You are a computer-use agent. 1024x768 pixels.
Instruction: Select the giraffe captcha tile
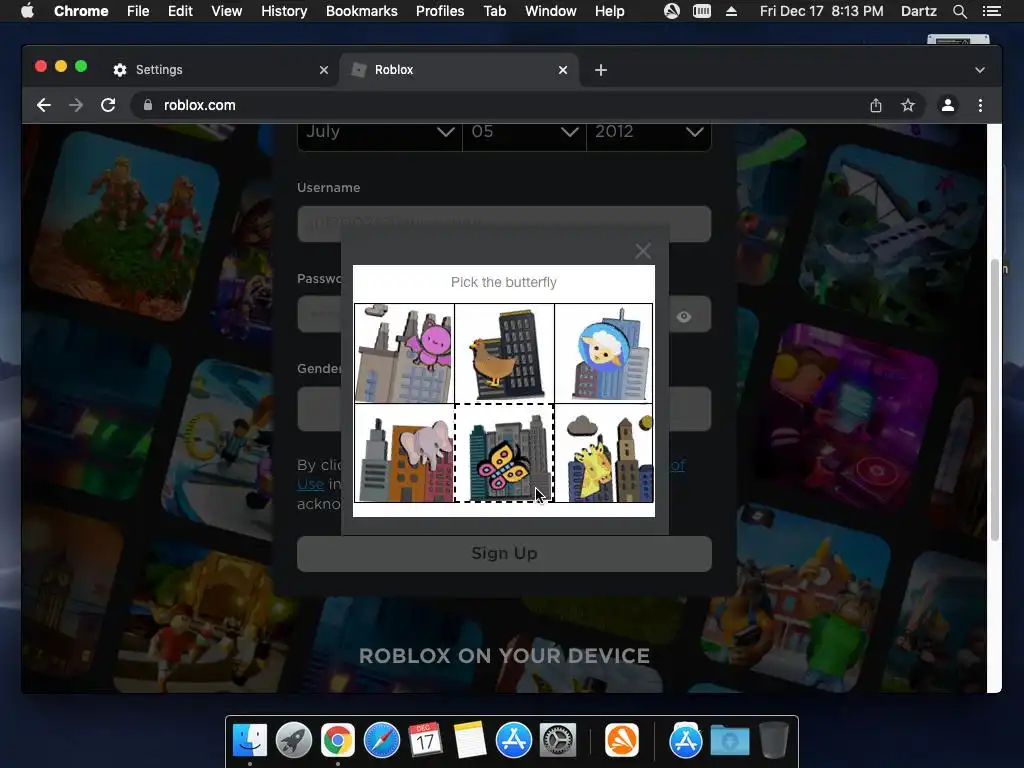tap(603, 453)
